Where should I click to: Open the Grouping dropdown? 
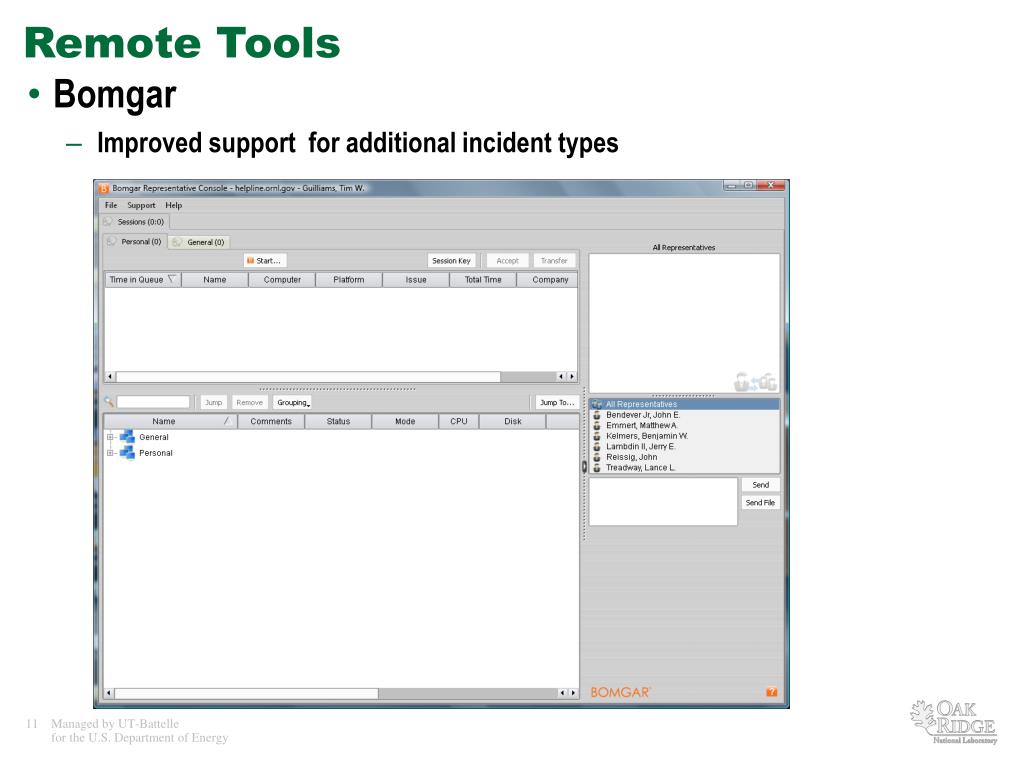point(293,402)
